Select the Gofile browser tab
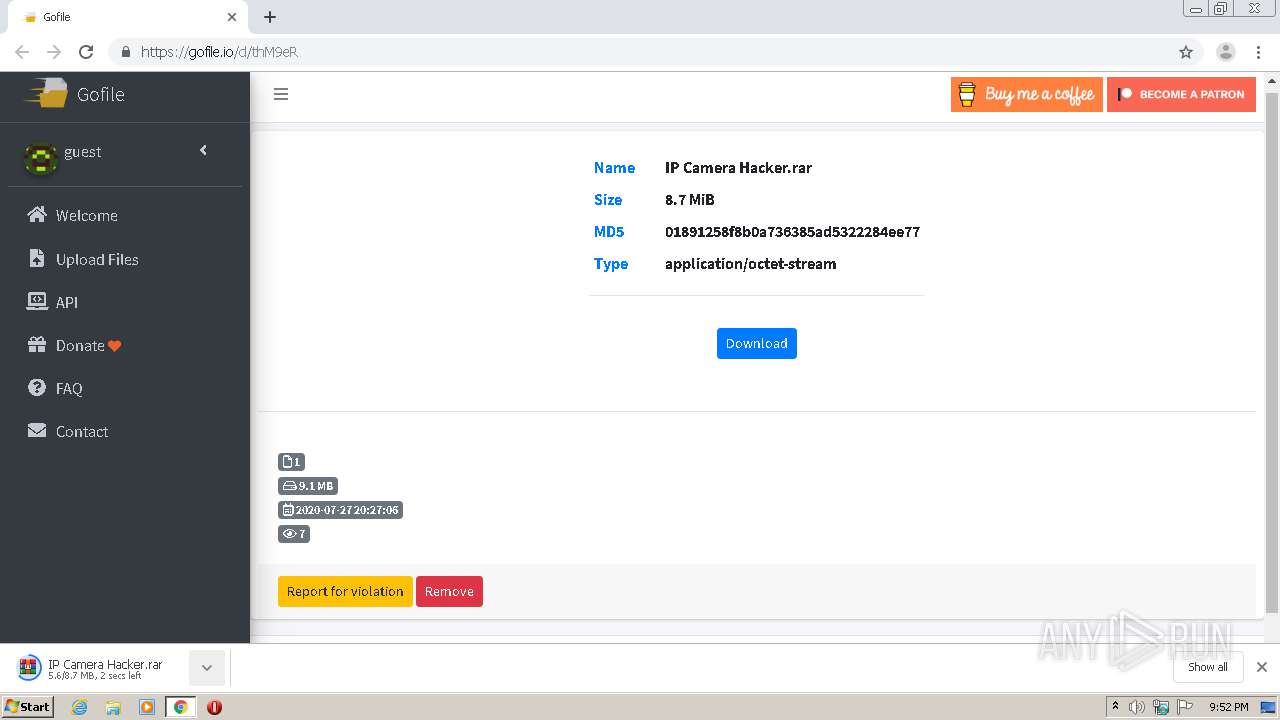The width and height of the screenshot is (1280, 720). tap(130, 17)
